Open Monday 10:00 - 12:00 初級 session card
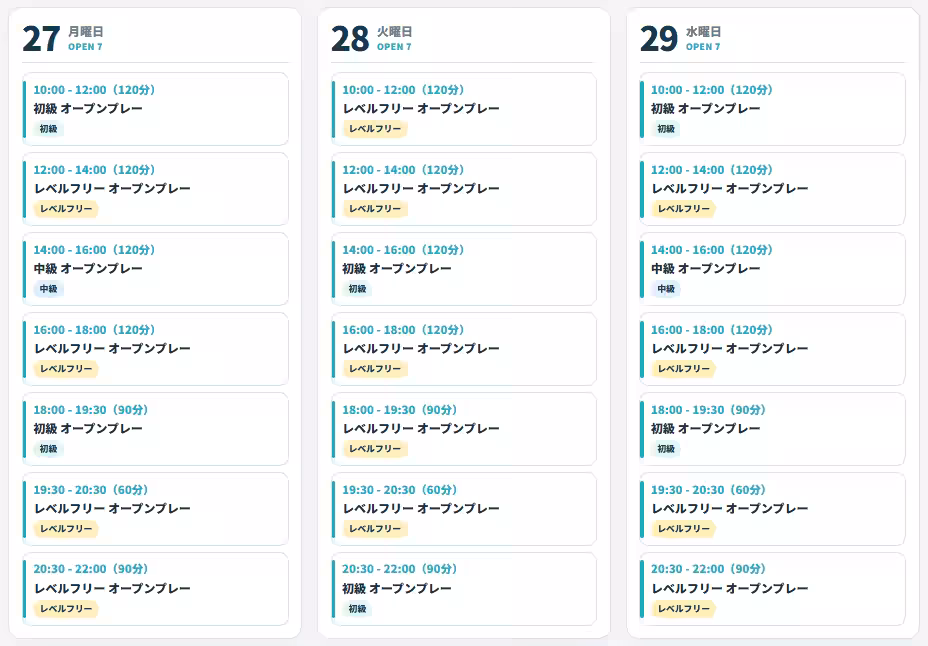Image resolution: width=928 pixels, height=646 pixels. [x=155, y=109]
